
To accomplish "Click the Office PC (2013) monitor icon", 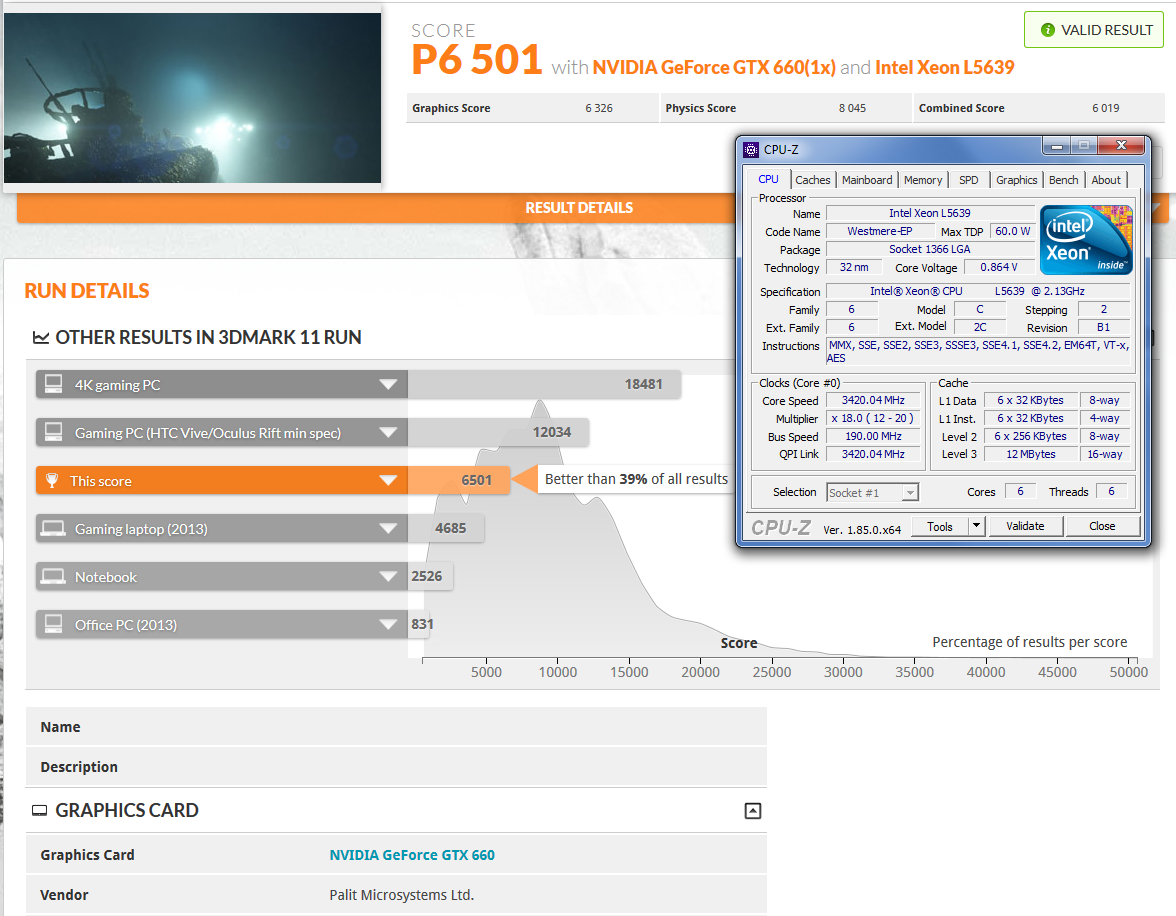I will [x=53, y=624].
